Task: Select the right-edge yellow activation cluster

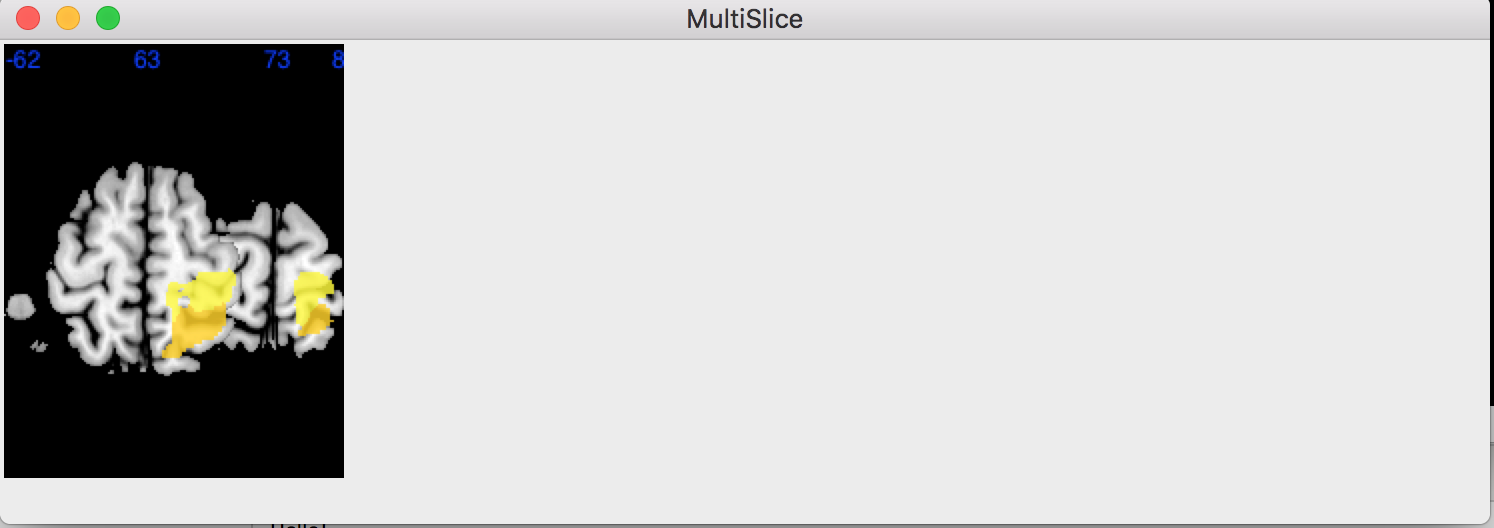Action: [x=312, y=298]
